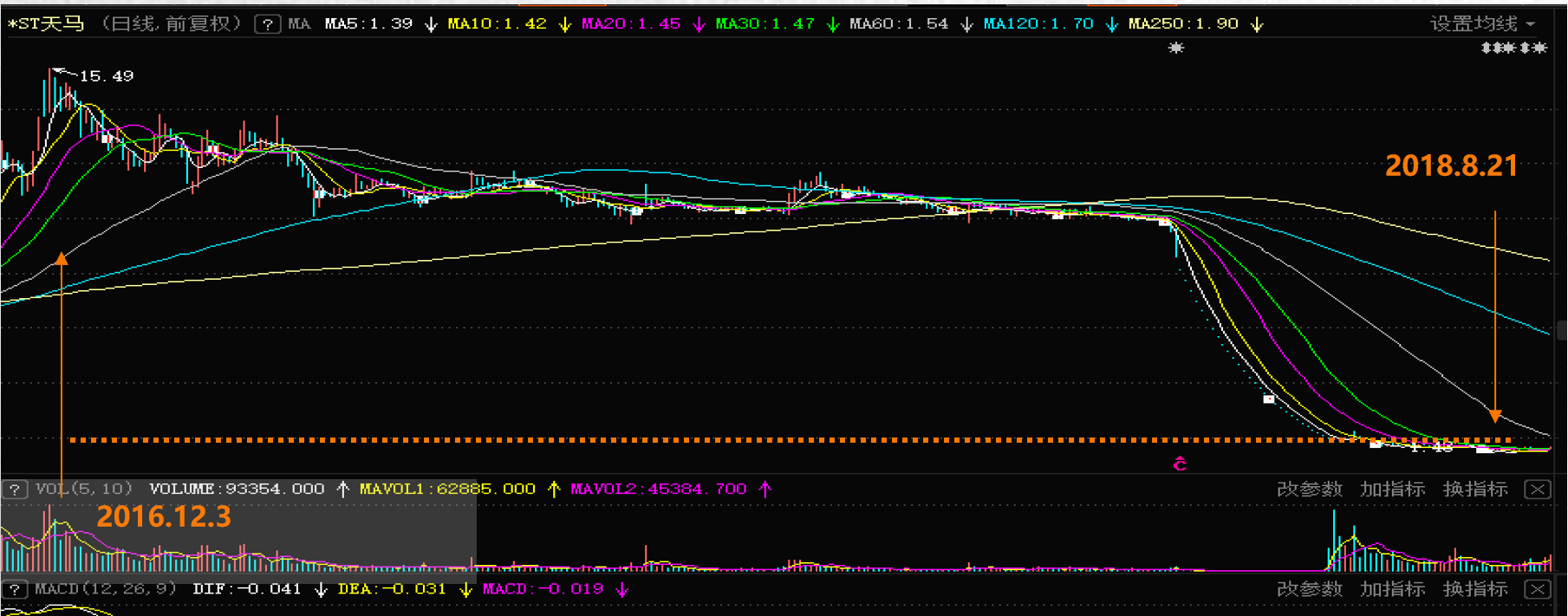Click 加指标 in the MACD panel

(x=1392, y=590)
